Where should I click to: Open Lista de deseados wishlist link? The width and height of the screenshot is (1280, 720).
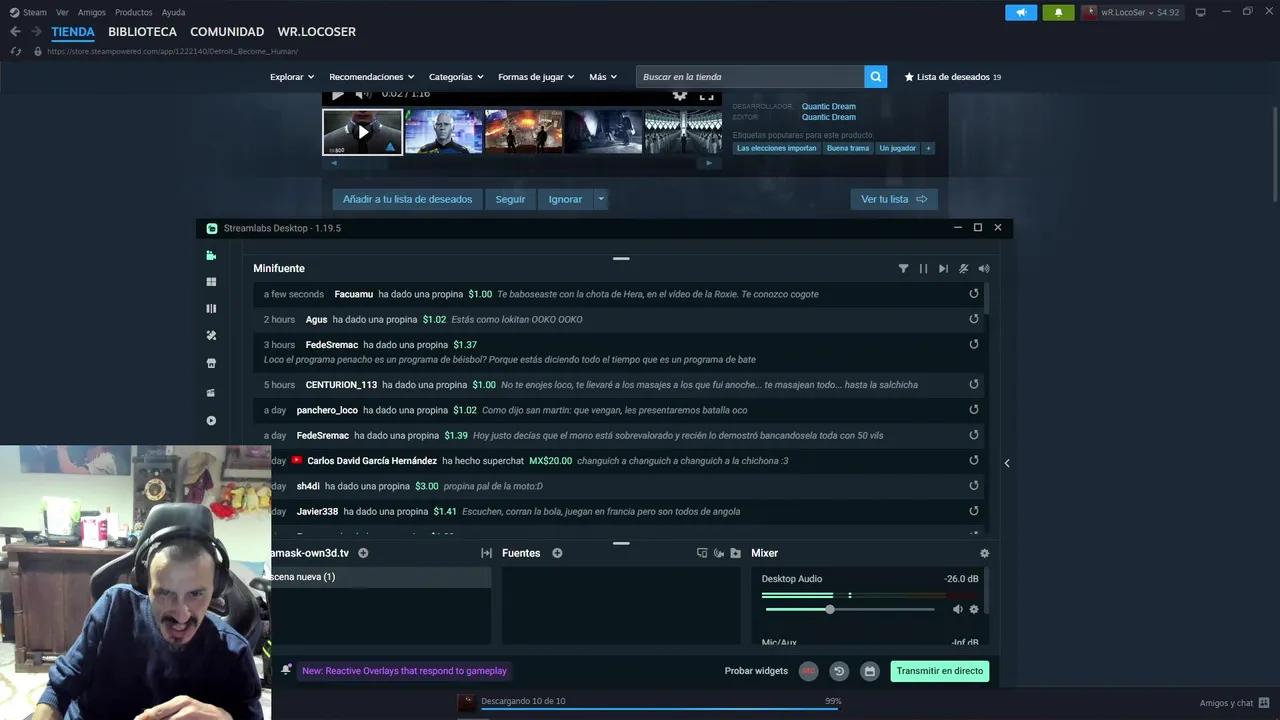click(952, 77)
